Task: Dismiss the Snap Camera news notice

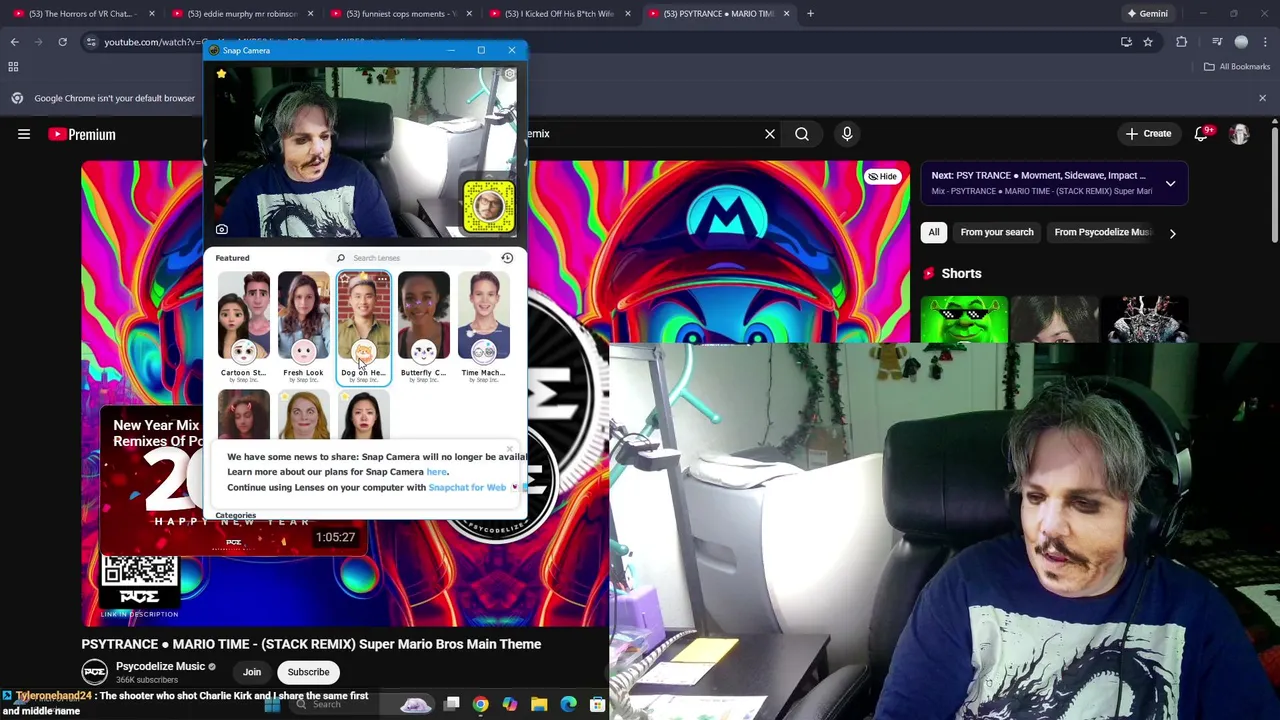Action: click(510, 449)
